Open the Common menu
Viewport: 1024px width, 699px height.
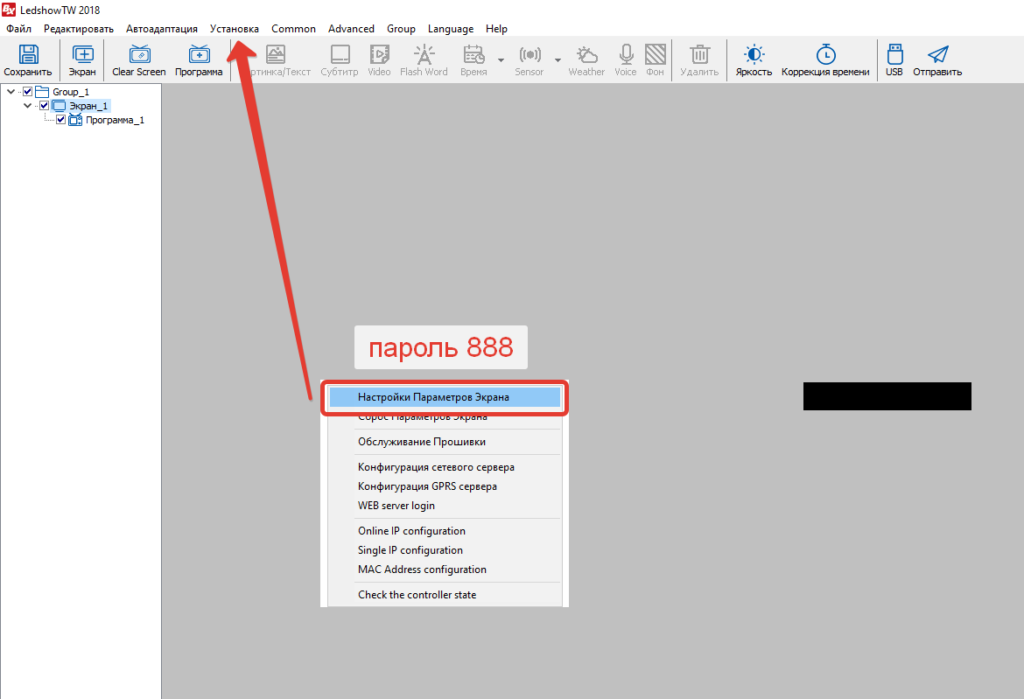click(x=293, y=29)
